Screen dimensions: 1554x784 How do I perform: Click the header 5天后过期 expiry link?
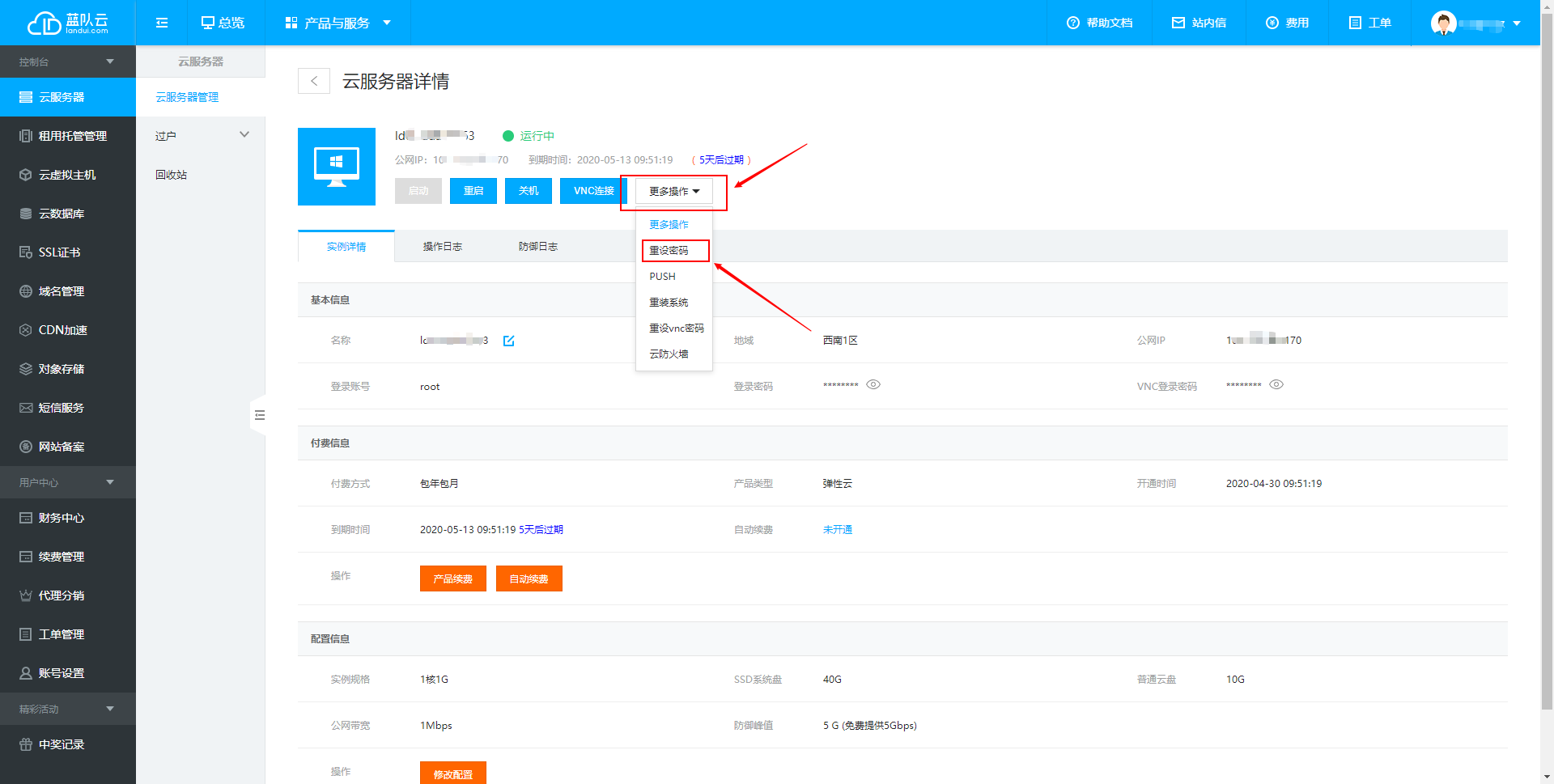(x=721, y=160)
